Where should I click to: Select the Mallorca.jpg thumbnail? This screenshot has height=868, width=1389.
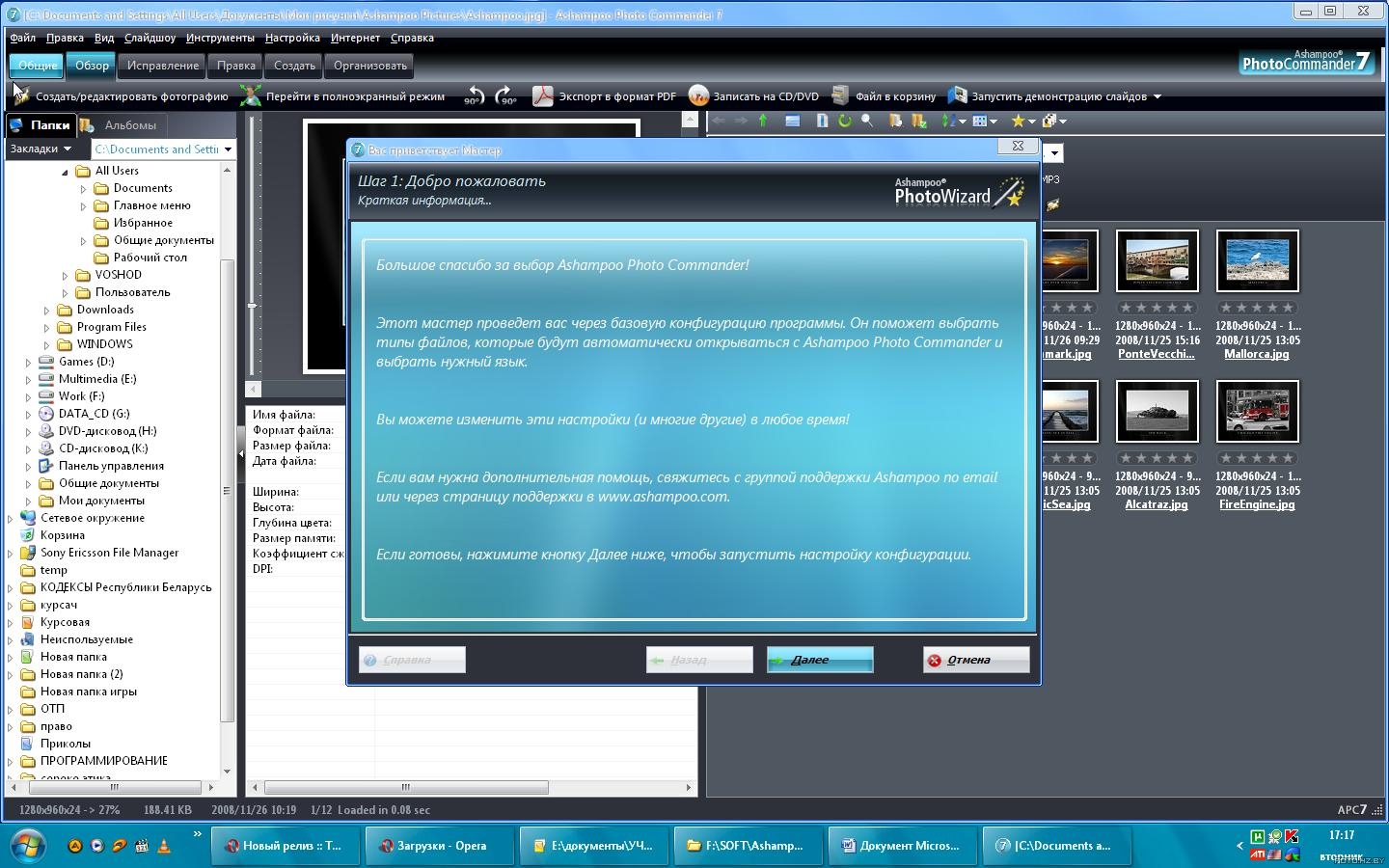pyautogui.click(x=1257, y=260)
